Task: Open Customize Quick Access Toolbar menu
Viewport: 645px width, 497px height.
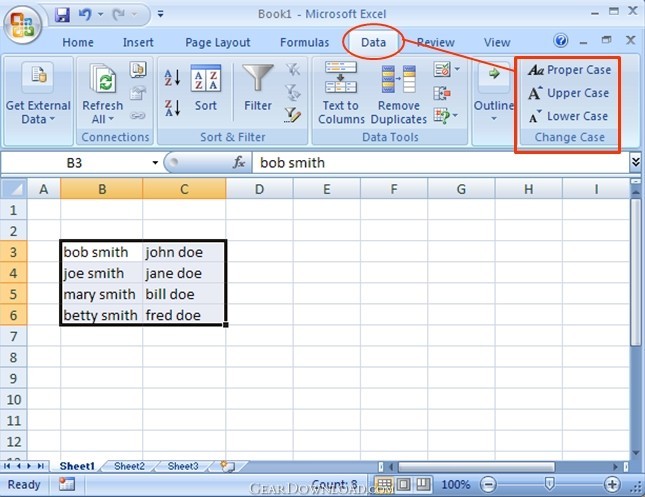Action: coord(160,15)
